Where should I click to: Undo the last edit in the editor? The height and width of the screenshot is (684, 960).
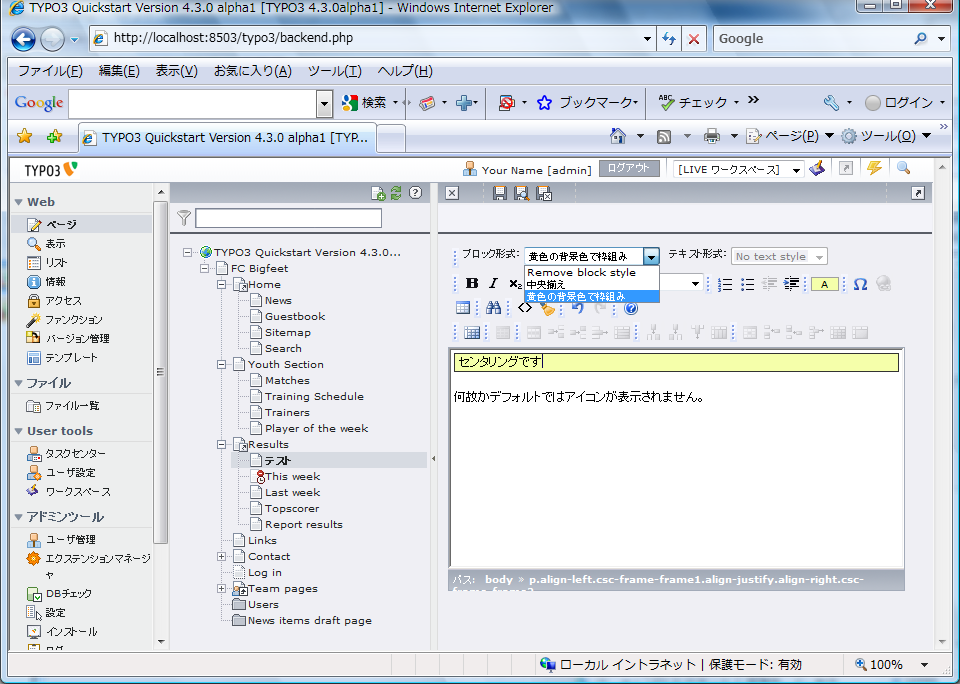(x=577, y=309)
